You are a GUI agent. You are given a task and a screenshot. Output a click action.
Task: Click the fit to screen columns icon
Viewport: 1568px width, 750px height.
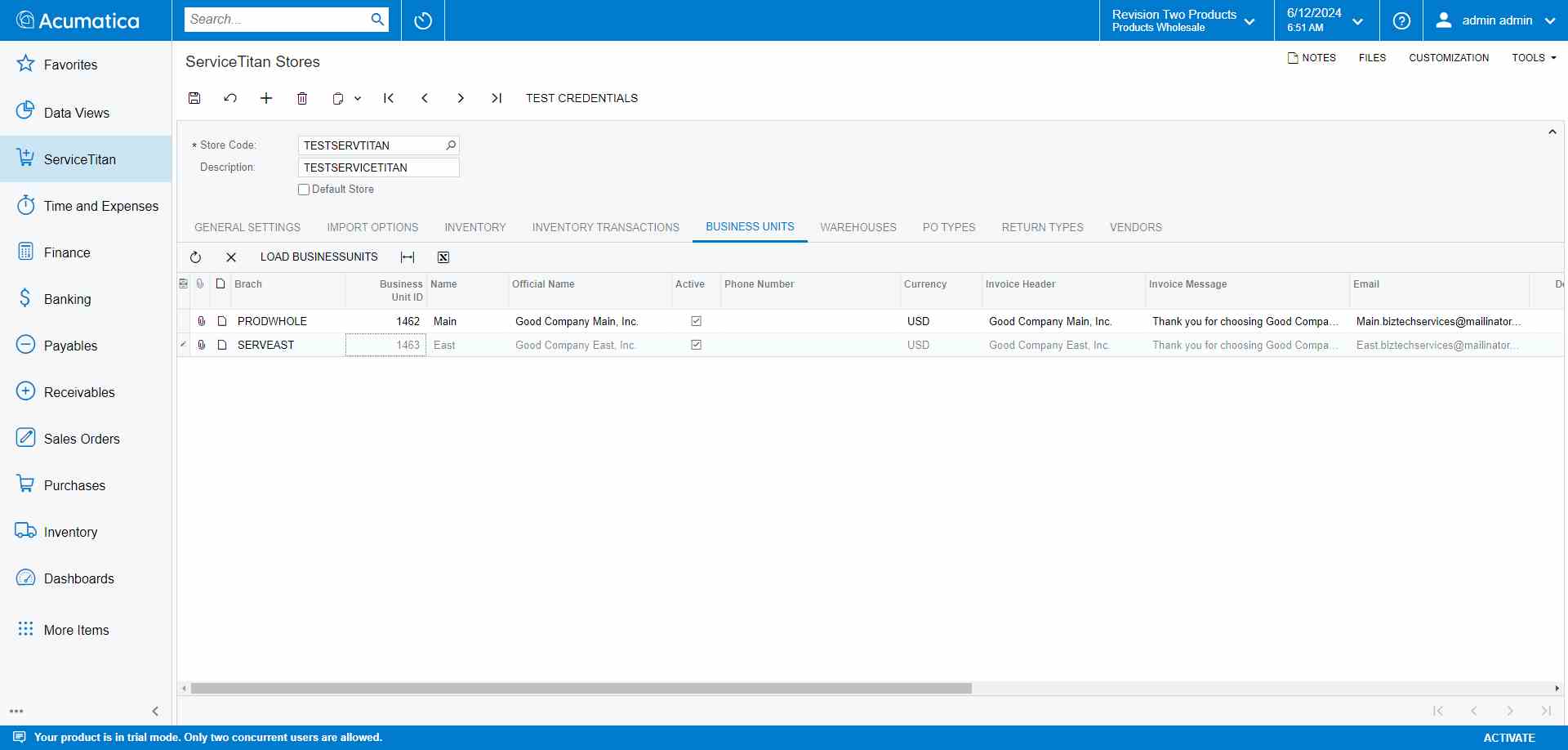(x=408, y=257)
